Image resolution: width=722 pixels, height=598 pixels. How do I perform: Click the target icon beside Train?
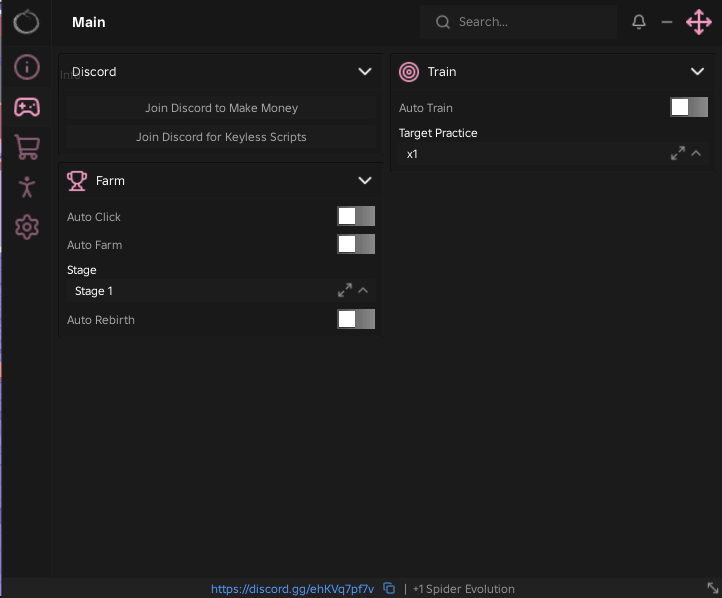[409, 72]
